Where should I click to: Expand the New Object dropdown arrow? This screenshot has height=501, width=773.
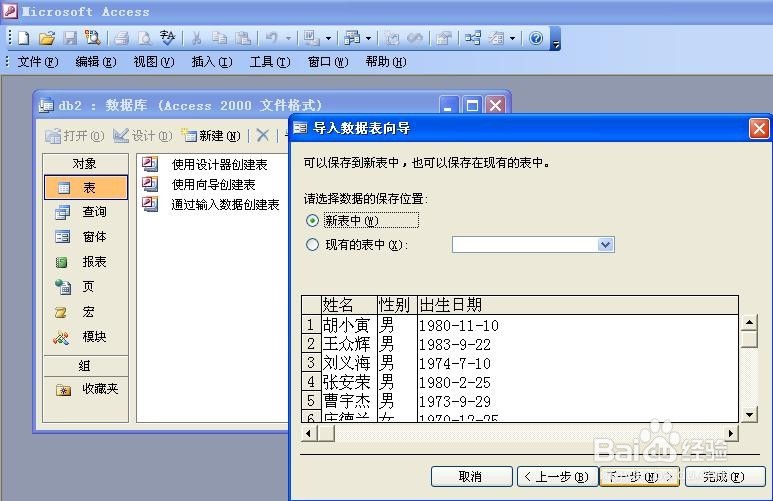coord(513,38)
